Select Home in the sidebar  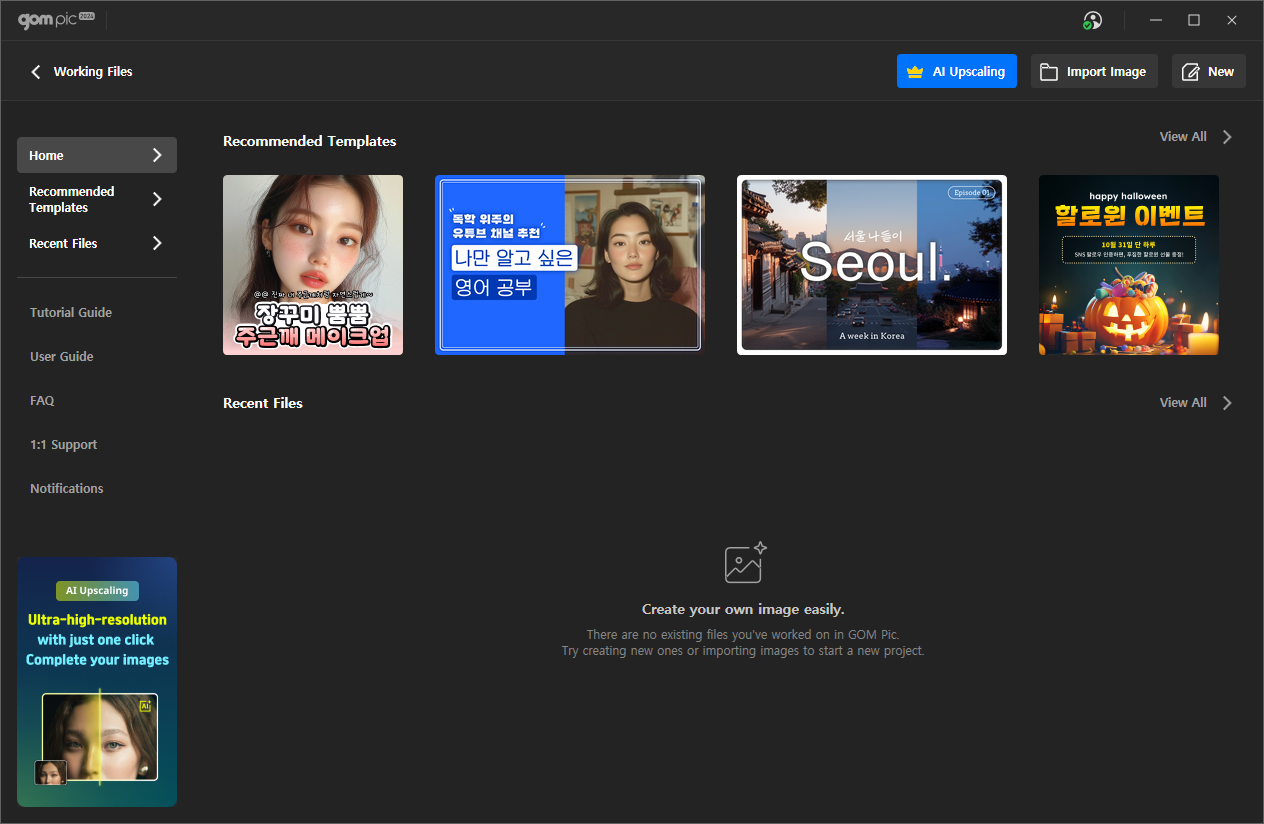tap(96, 155)
